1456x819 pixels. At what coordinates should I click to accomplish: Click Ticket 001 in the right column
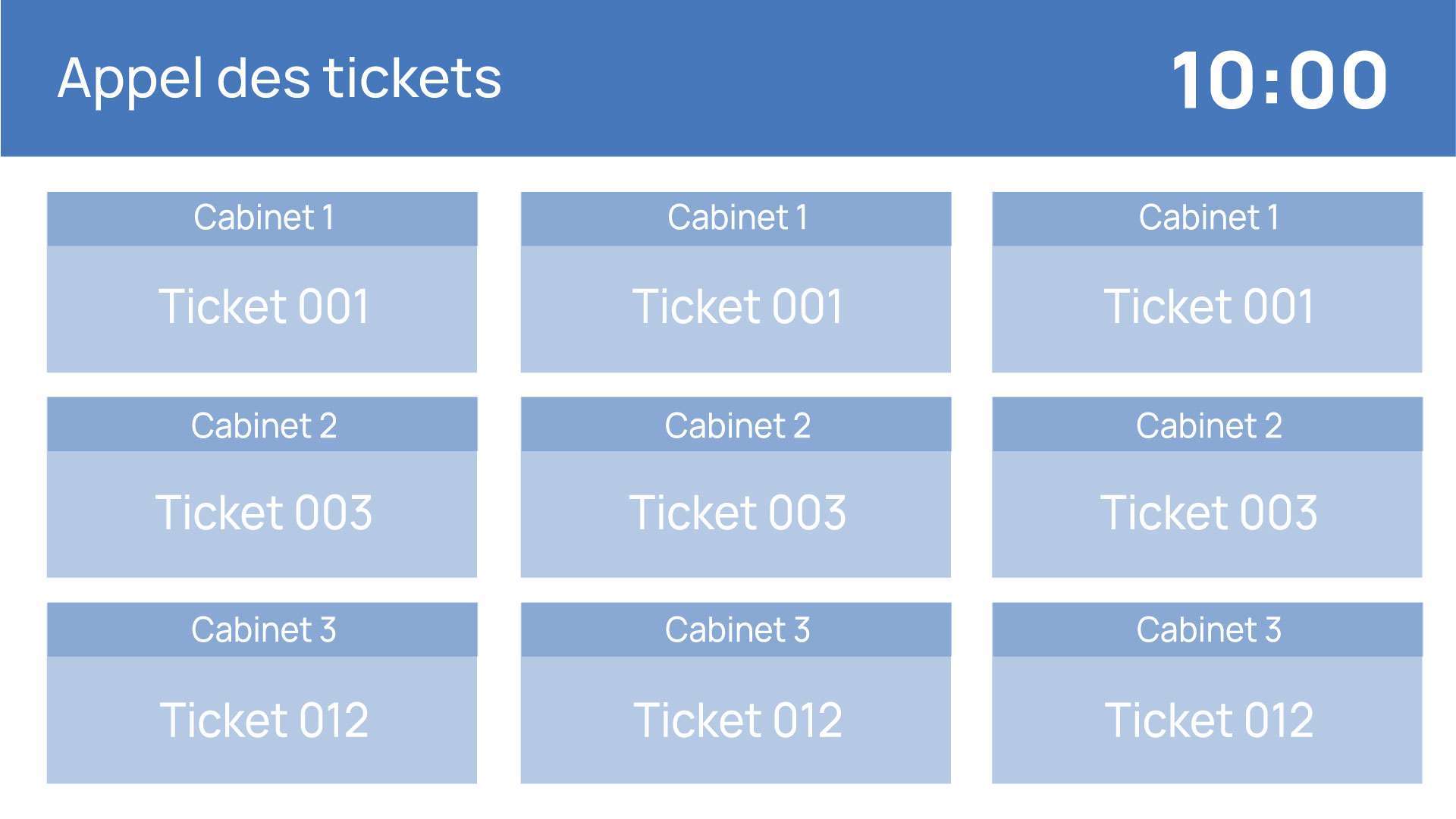(x=1207, y=309)
